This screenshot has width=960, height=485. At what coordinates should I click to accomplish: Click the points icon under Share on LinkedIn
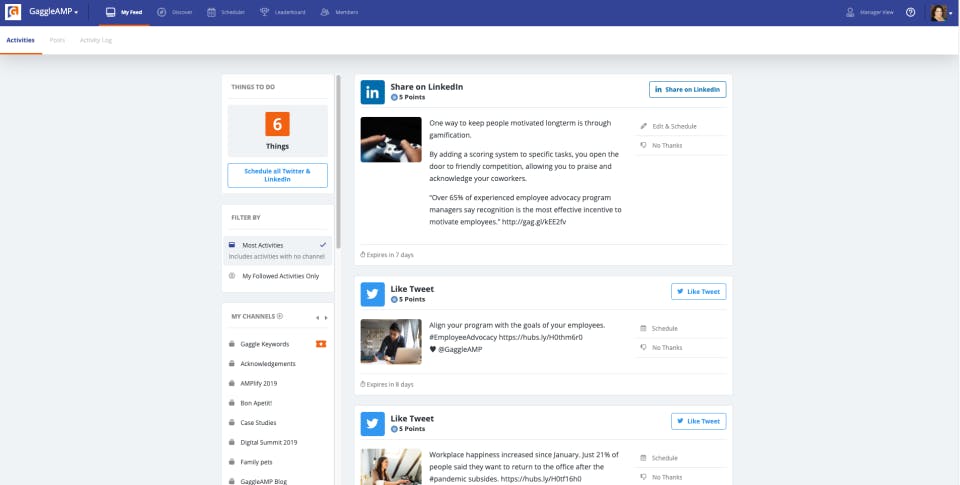click(x=394, y=97)
